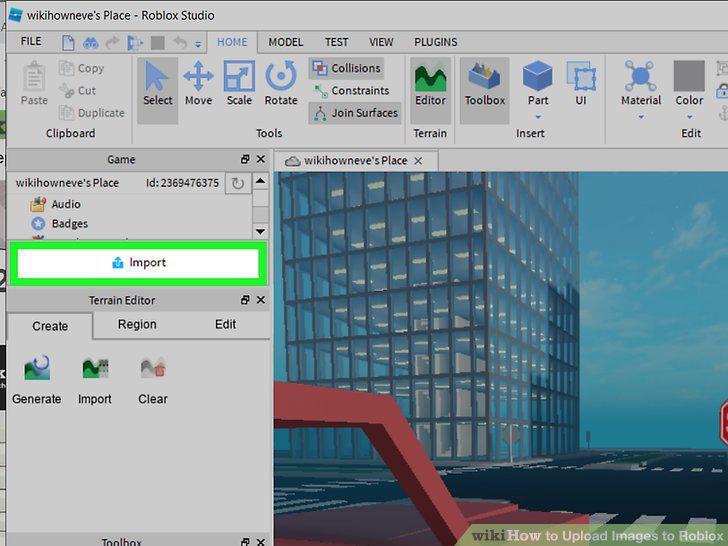
Task: Open the Audio asset folder
Action: click(55, 204)
